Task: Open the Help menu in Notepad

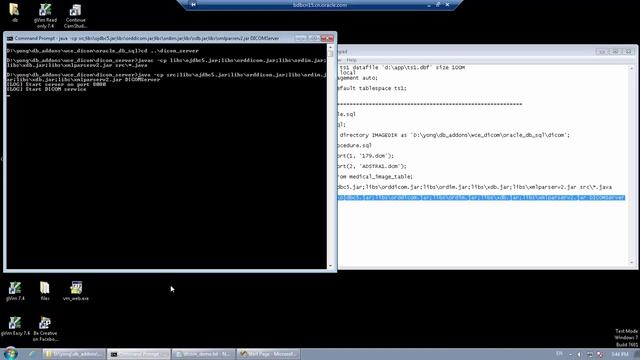Action: point(351,60)
